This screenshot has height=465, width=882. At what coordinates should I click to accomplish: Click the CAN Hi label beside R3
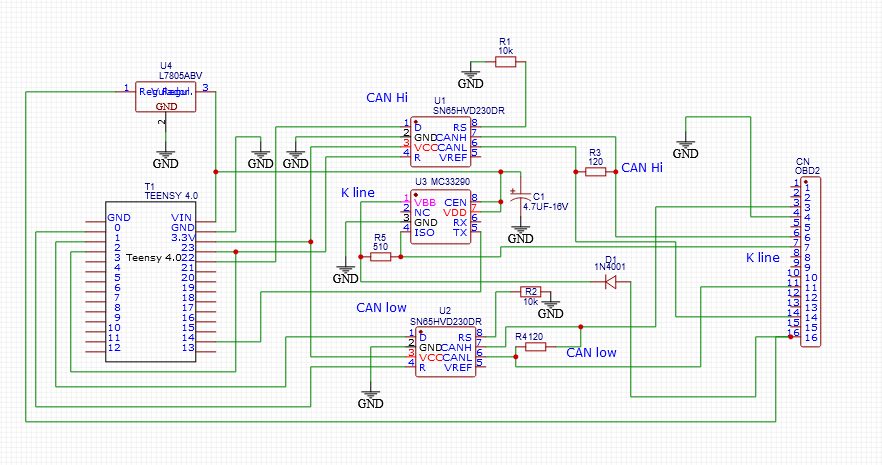(x=641, y=168)
